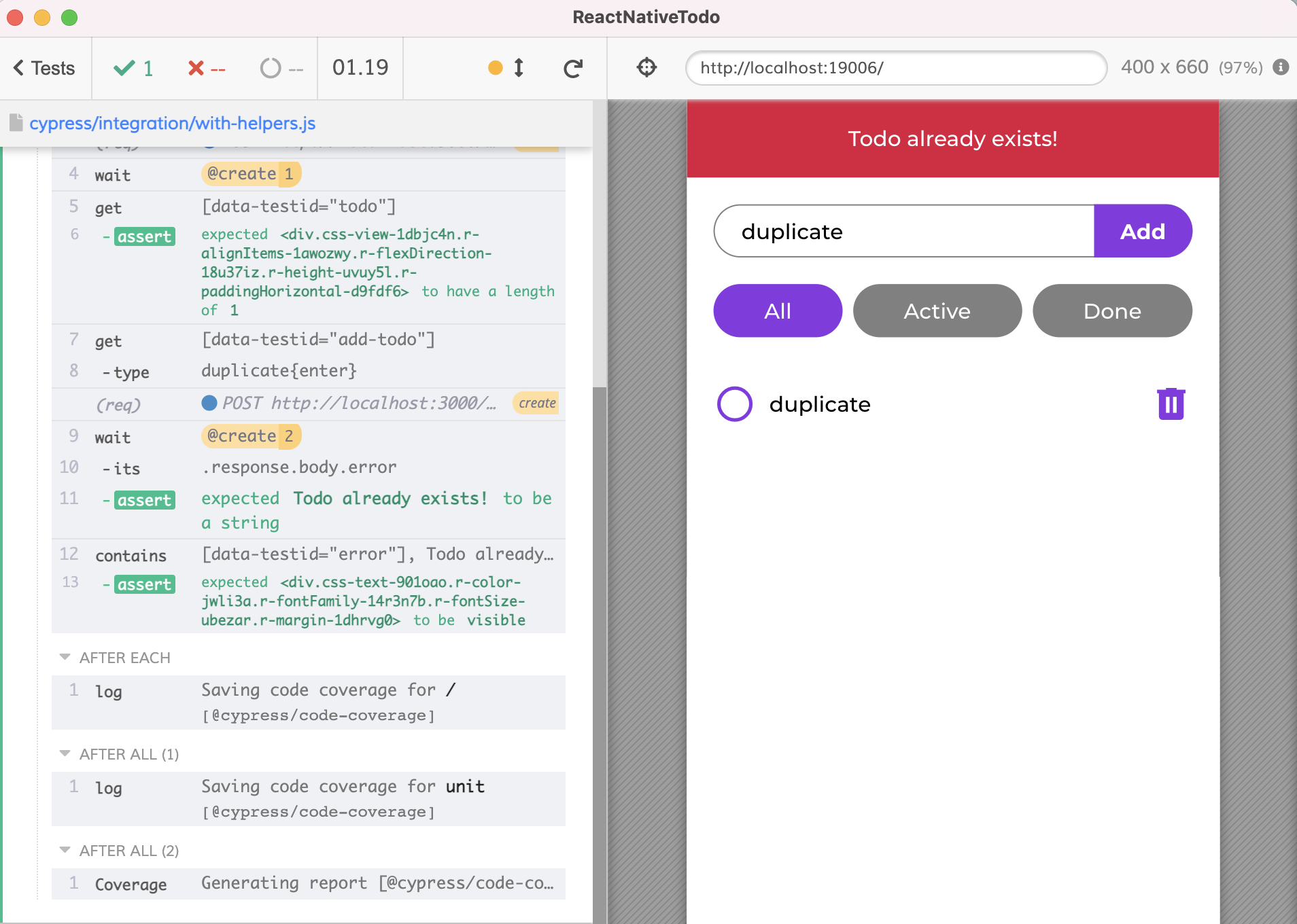Mark the duplicate todo as done
This screenshot has width=1297, height=924.
pos(735,404)
